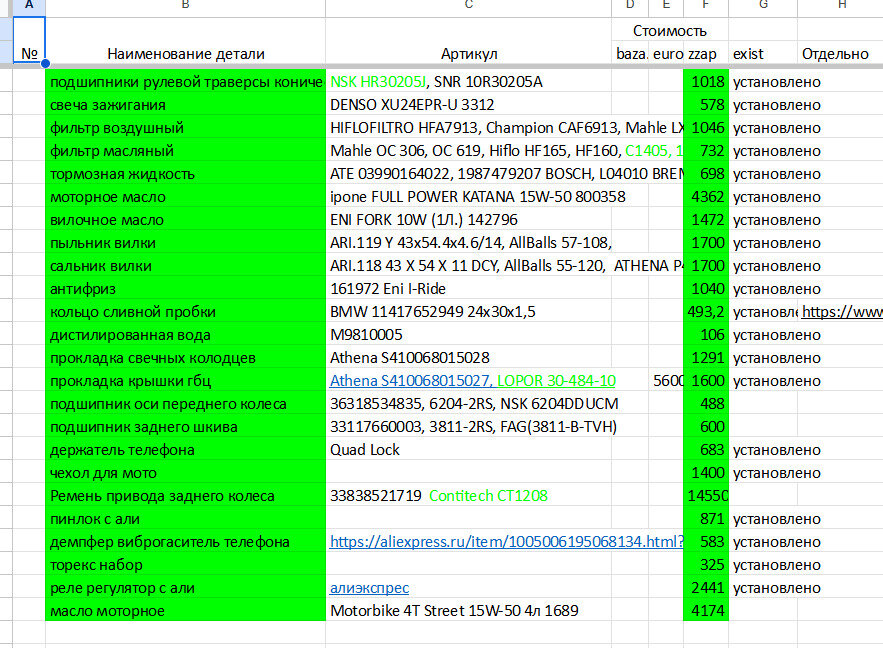
Task: Select cell 'реле регулятор с али'
Action: (x=185, y=588)
